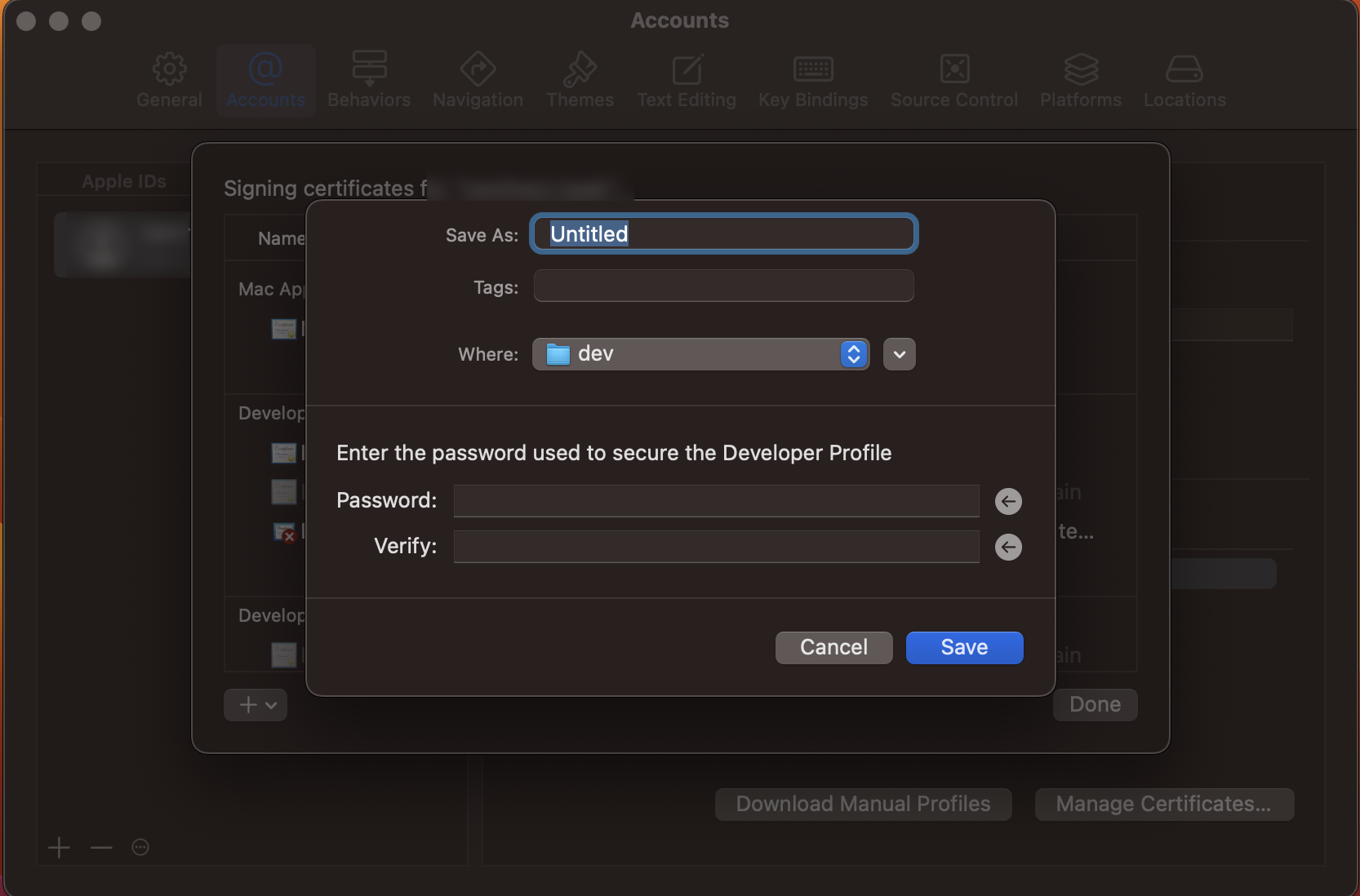
Task: Switch to Text Editing preferences
Action: point(687,81)
